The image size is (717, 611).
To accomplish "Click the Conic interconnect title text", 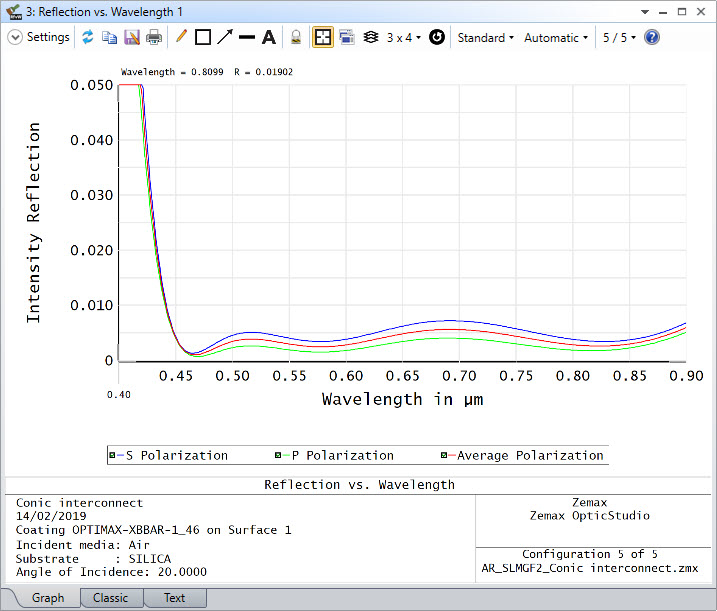I will 80,503.
